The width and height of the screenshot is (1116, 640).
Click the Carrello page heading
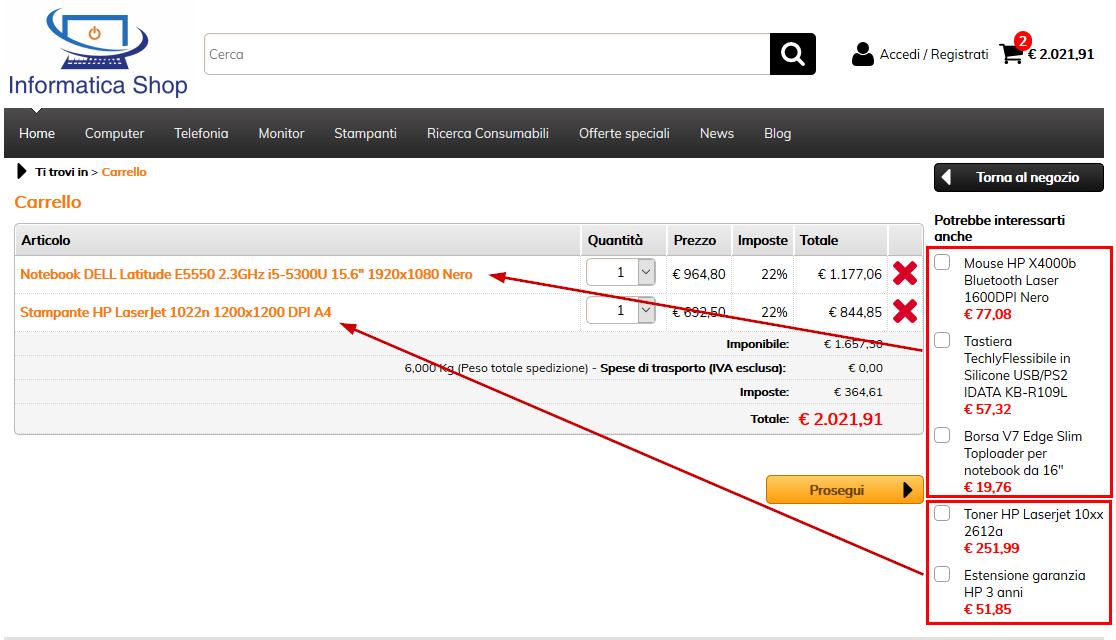pos(48,201)
